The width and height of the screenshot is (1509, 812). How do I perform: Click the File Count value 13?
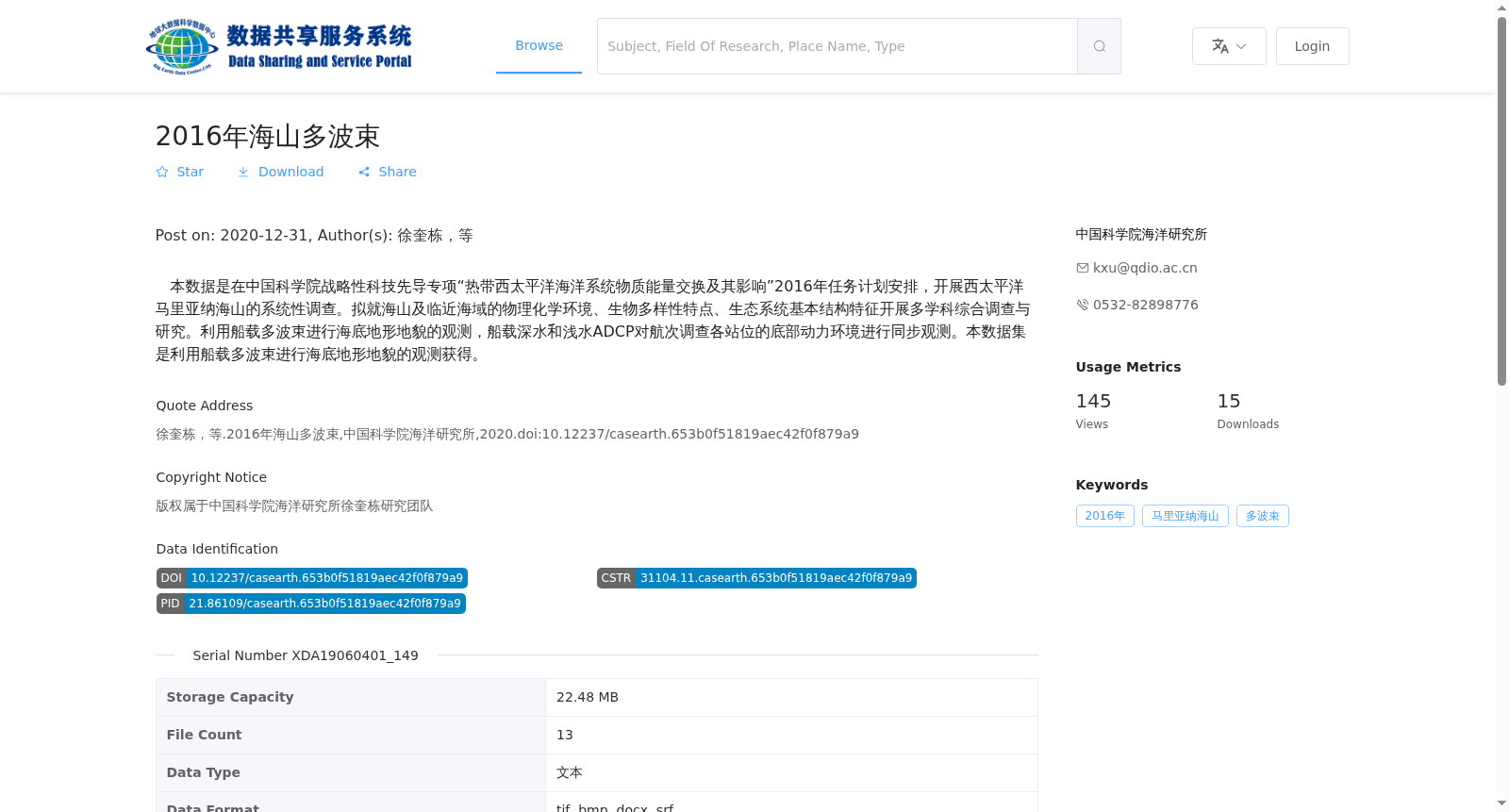coord(565,735)
